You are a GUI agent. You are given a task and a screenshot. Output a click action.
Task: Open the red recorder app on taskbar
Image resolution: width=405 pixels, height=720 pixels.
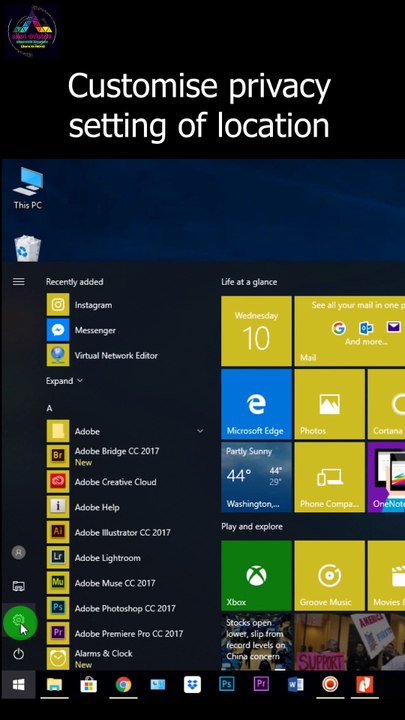coord(330,685)
